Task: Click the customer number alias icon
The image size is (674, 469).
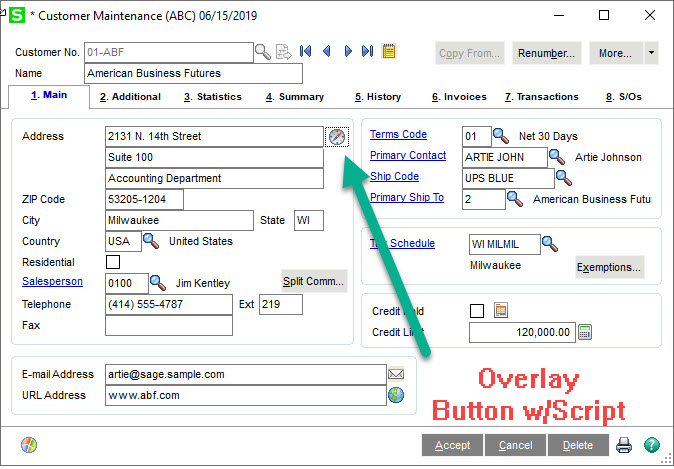Action: coord(284,52)
